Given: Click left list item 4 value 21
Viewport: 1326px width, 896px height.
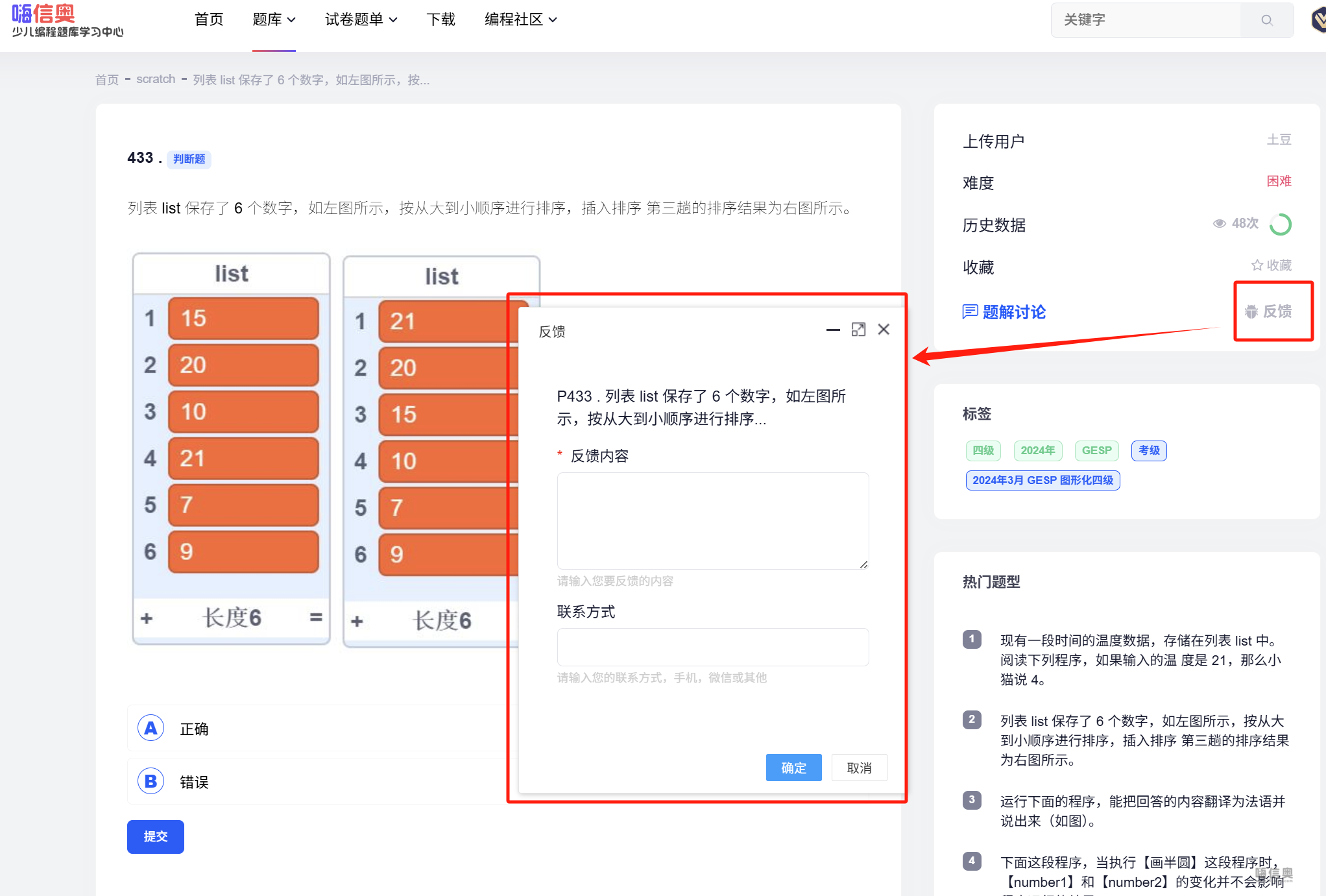Looking at the screenshot, I should [x=243, y=459].
